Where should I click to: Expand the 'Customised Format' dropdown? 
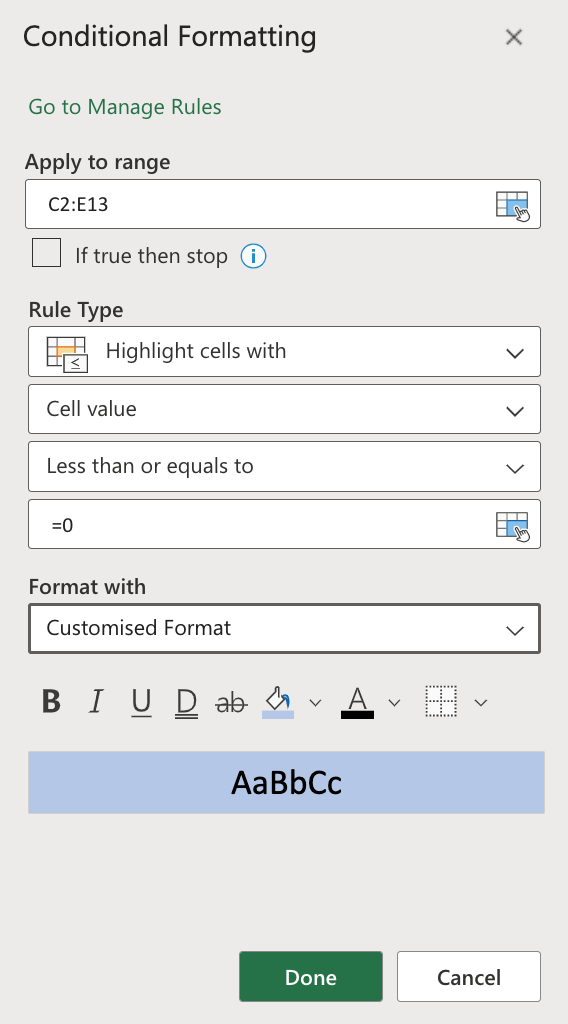[284, 628]
